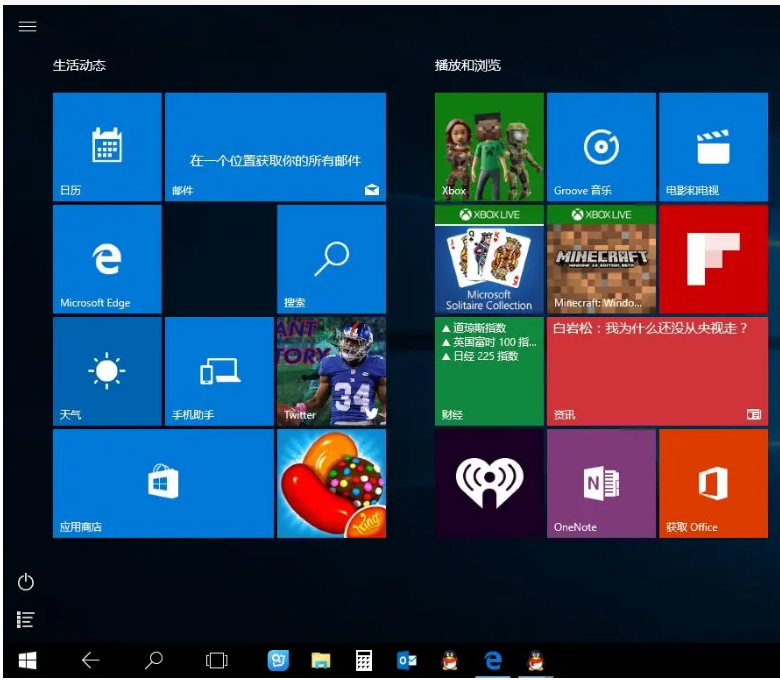
Task: Open the power options button
Action: pyautogui.click(x=27, y=582)
